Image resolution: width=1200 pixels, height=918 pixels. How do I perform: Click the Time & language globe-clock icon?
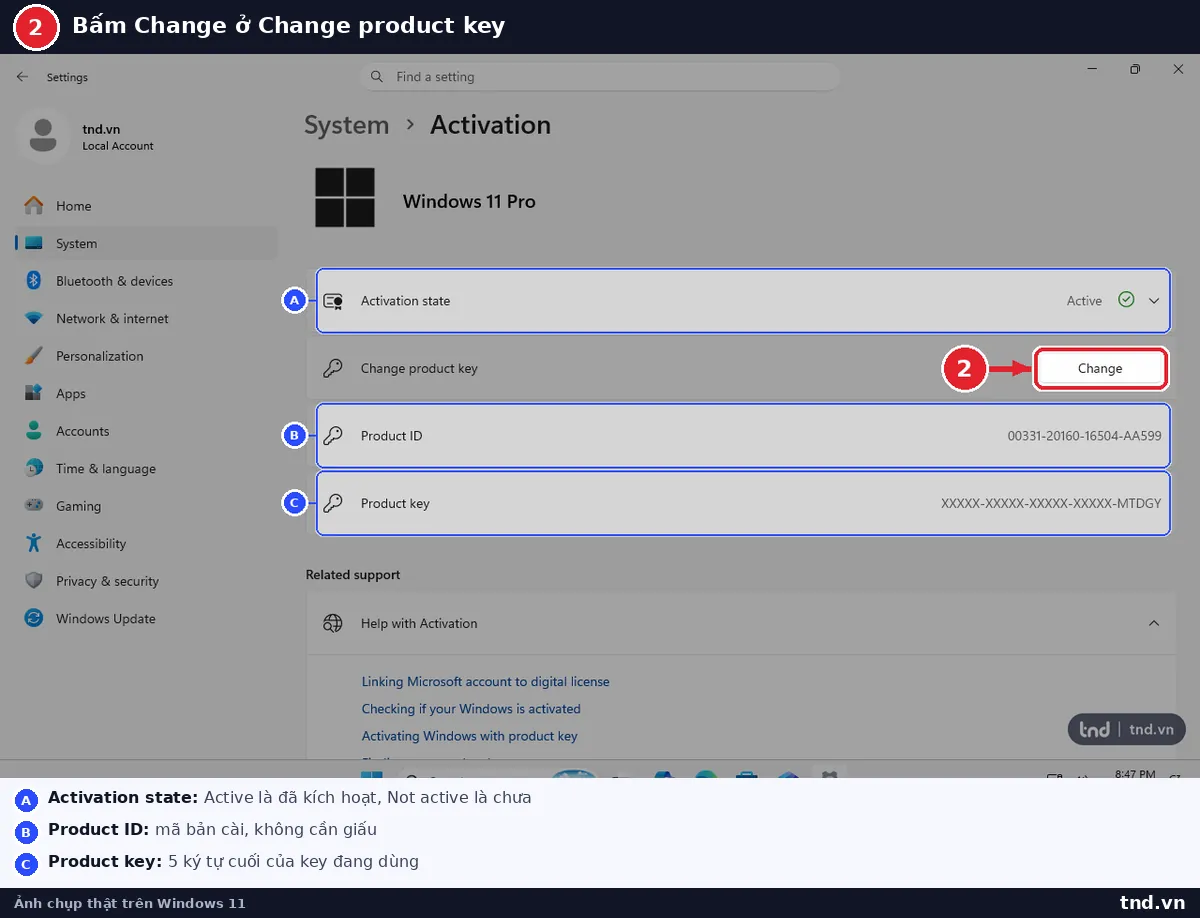[34, 468]
